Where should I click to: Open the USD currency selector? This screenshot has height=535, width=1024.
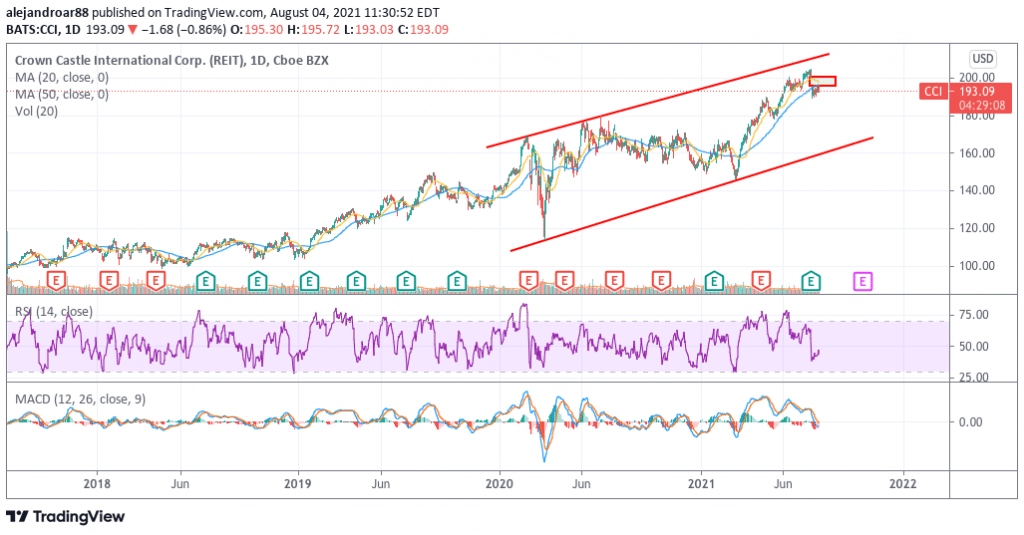tap(982, 59)
